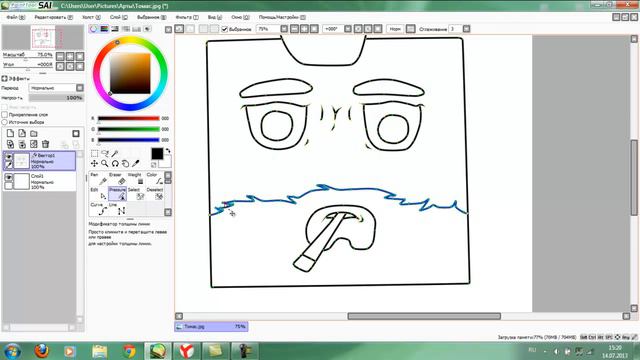Viewport: 640px width, 360px height.
Task: Select the magic wand tool
Action: (115, 153)
